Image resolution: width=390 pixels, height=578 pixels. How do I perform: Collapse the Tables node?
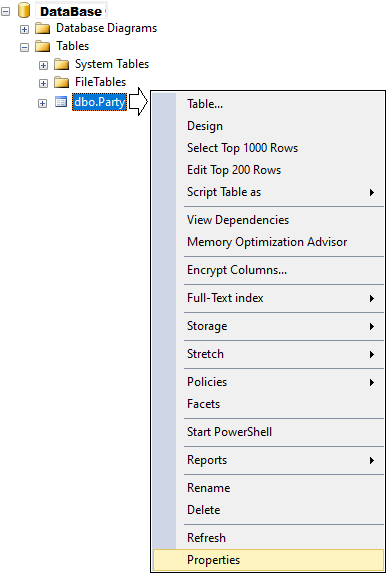(x=24, y=48)
